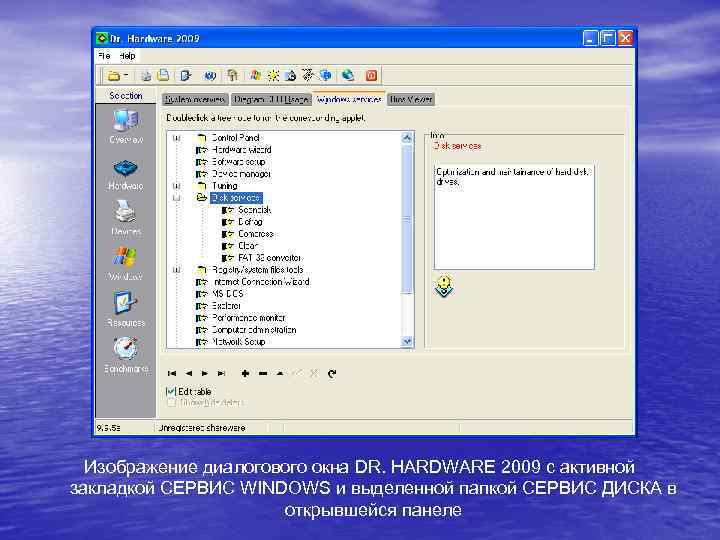Screen dimensions: 720x540
Task: Open the dropdown arrow beside the folder icon
Action: (x=126, y=75)
